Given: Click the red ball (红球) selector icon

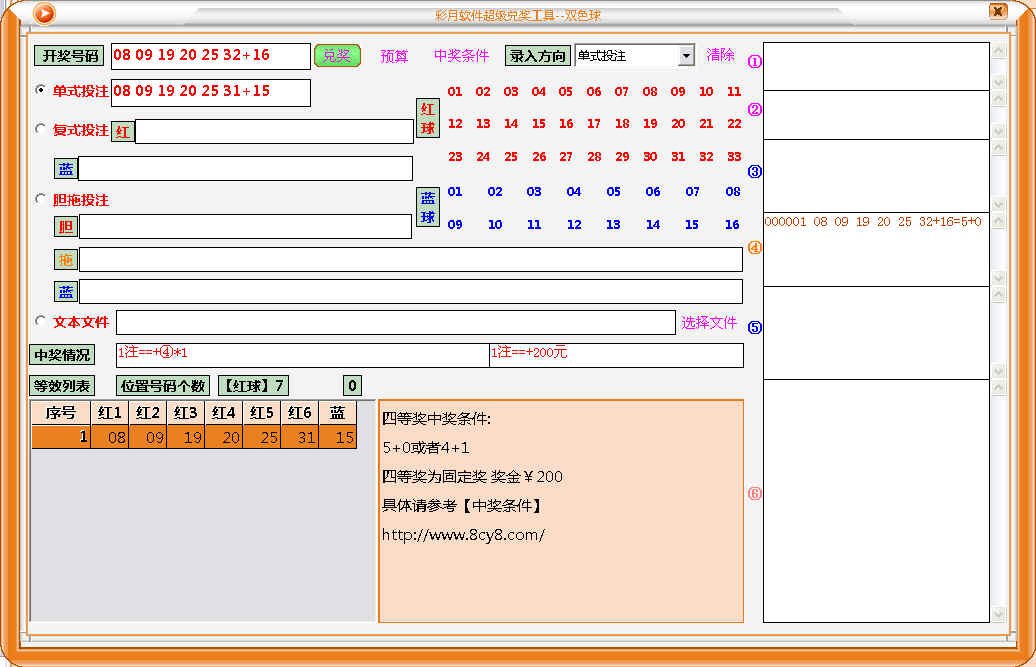Looking at the screenshot, I should click(x=427, y=117).
